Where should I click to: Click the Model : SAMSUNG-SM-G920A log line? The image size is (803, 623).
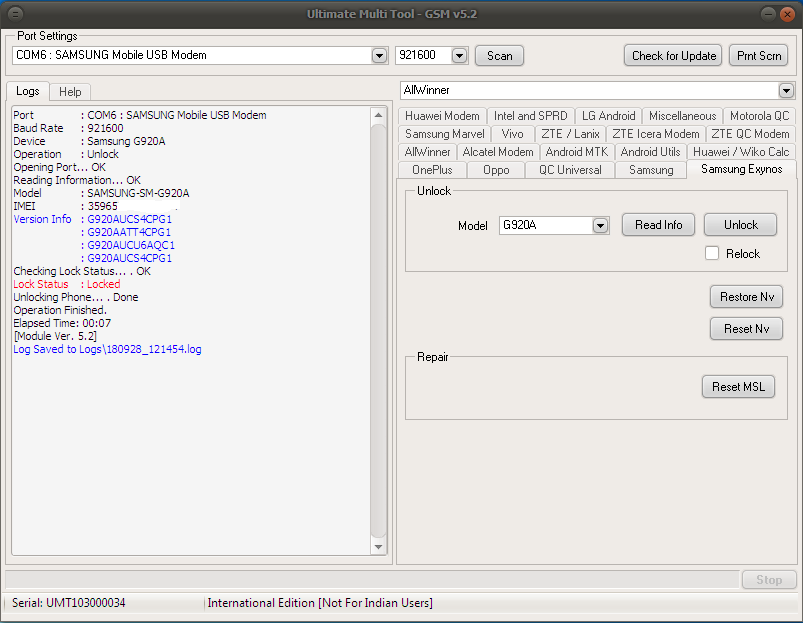pyautogui.click(x=101, y=193)
